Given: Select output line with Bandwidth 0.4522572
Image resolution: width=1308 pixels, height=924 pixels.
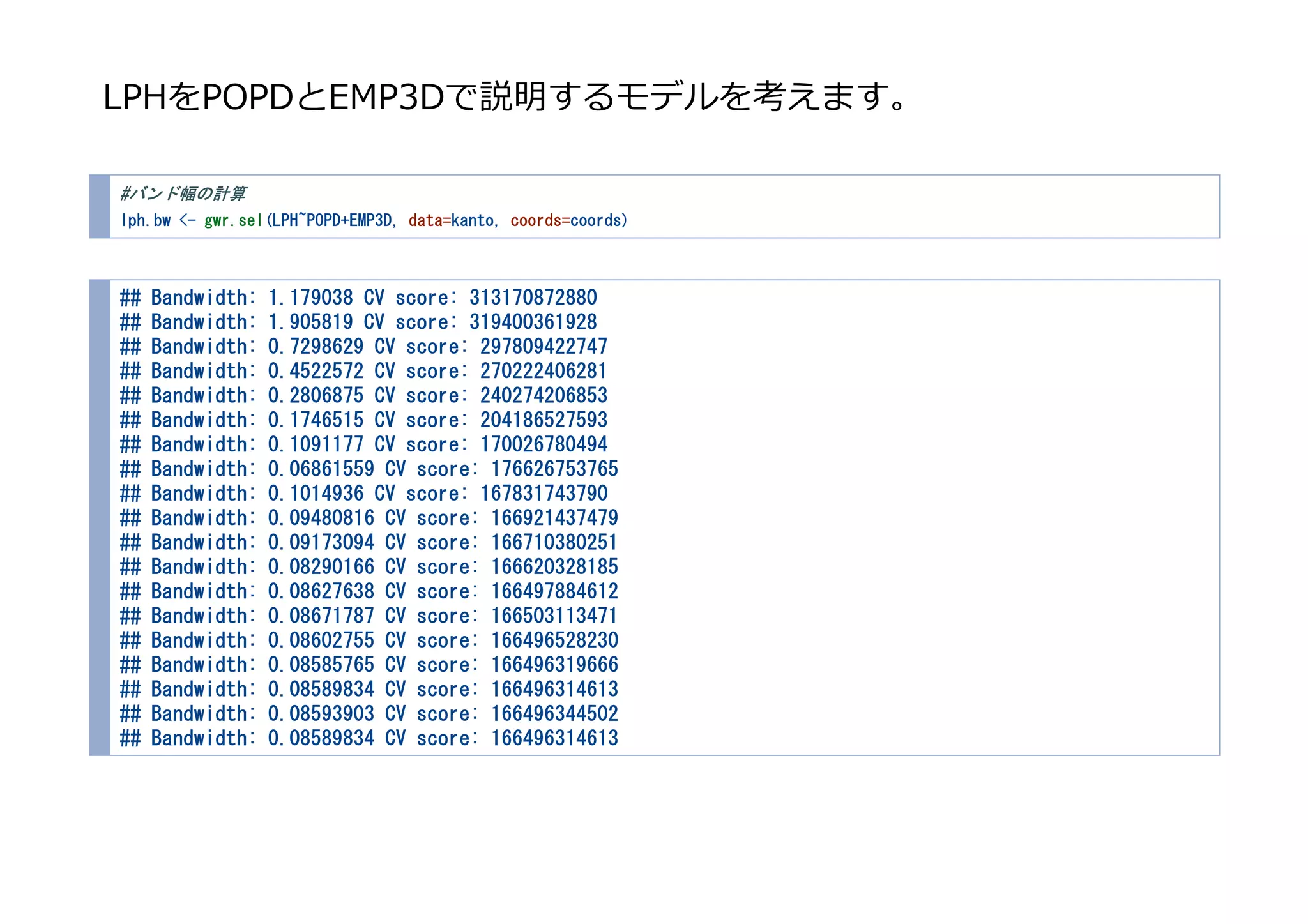Looking at the screenshot, I should (x=363, y=371).
